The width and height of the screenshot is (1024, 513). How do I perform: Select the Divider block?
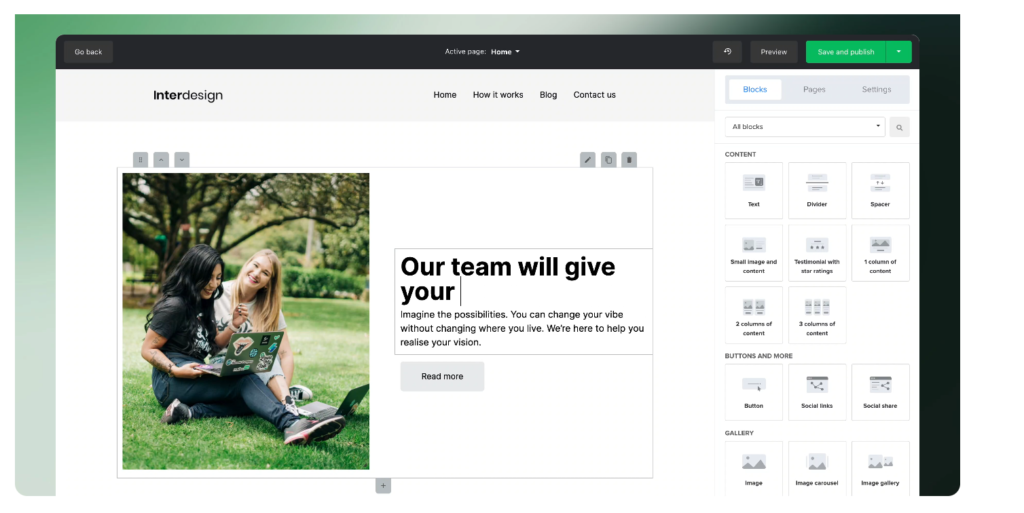click(817, 191)
